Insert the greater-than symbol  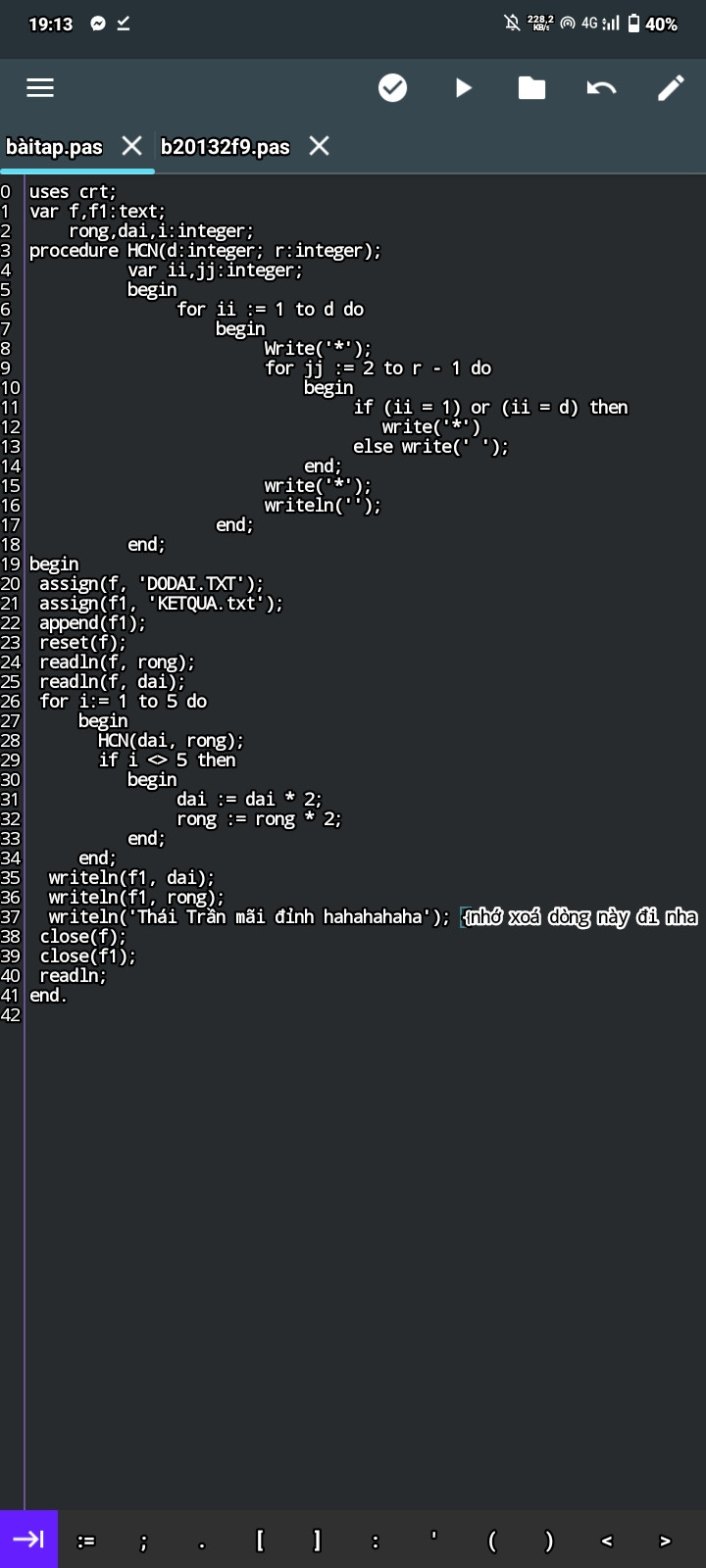(x=665, y=1541)
